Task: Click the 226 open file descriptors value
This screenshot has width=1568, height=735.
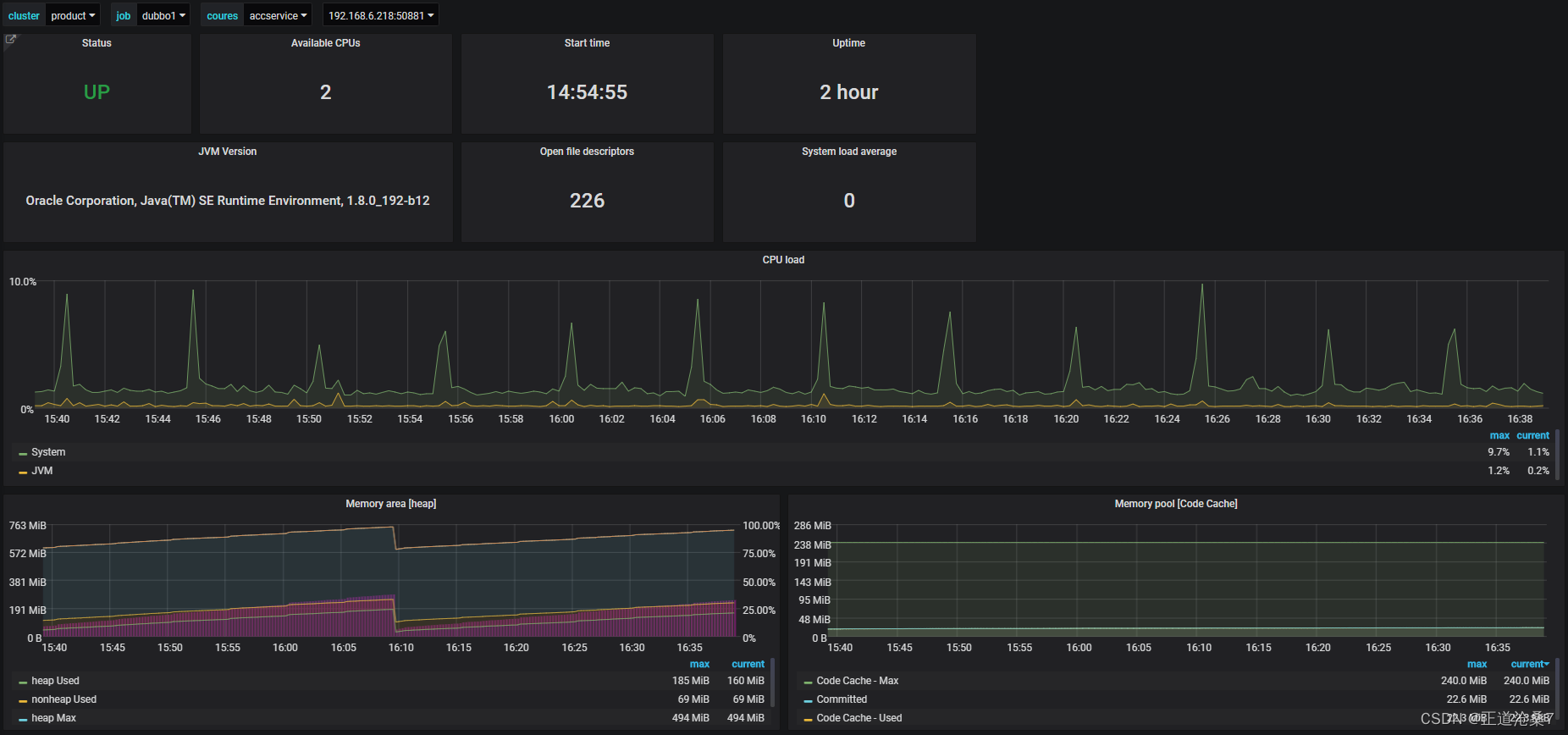Action: click(x=587, y=201)
